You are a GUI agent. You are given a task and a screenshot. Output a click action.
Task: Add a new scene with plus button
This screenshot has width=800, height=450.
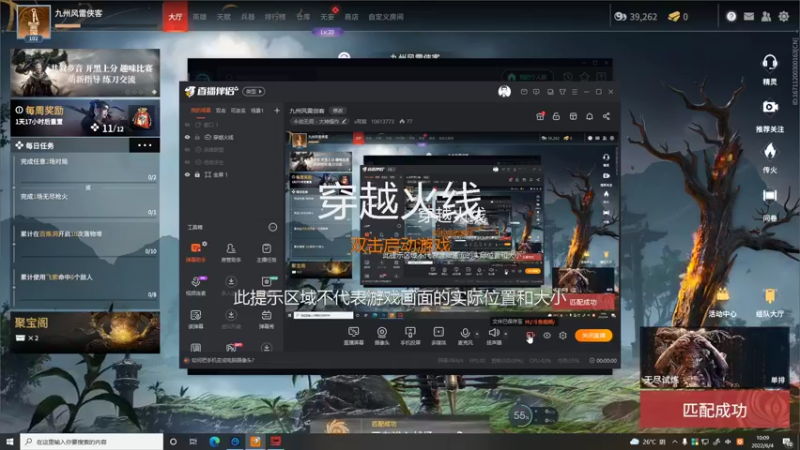(277, 110)
